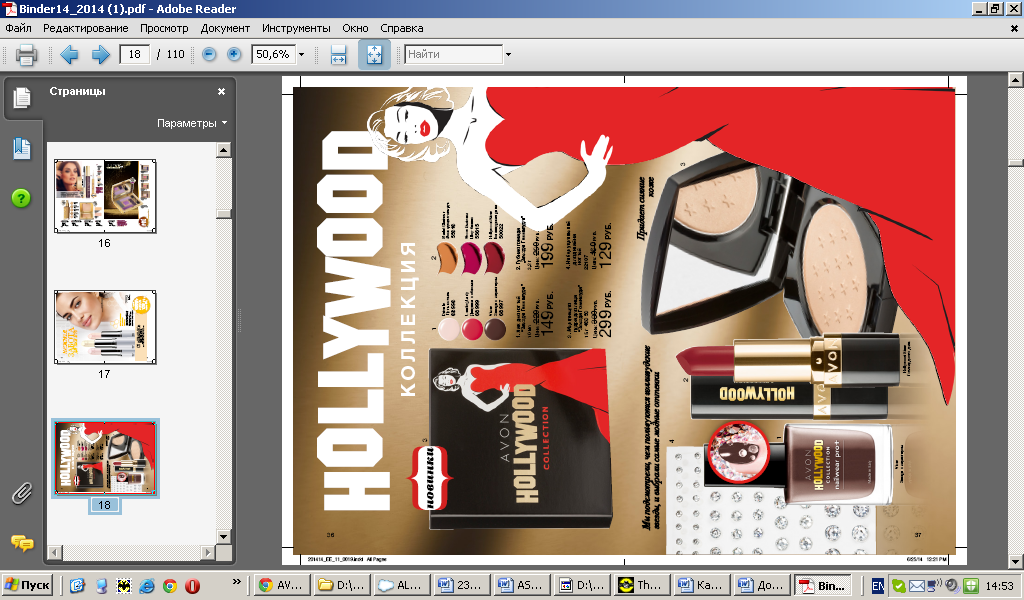Go to next page with right arrow
This screenshot has height=600, width=1024.
pos(101,54)
